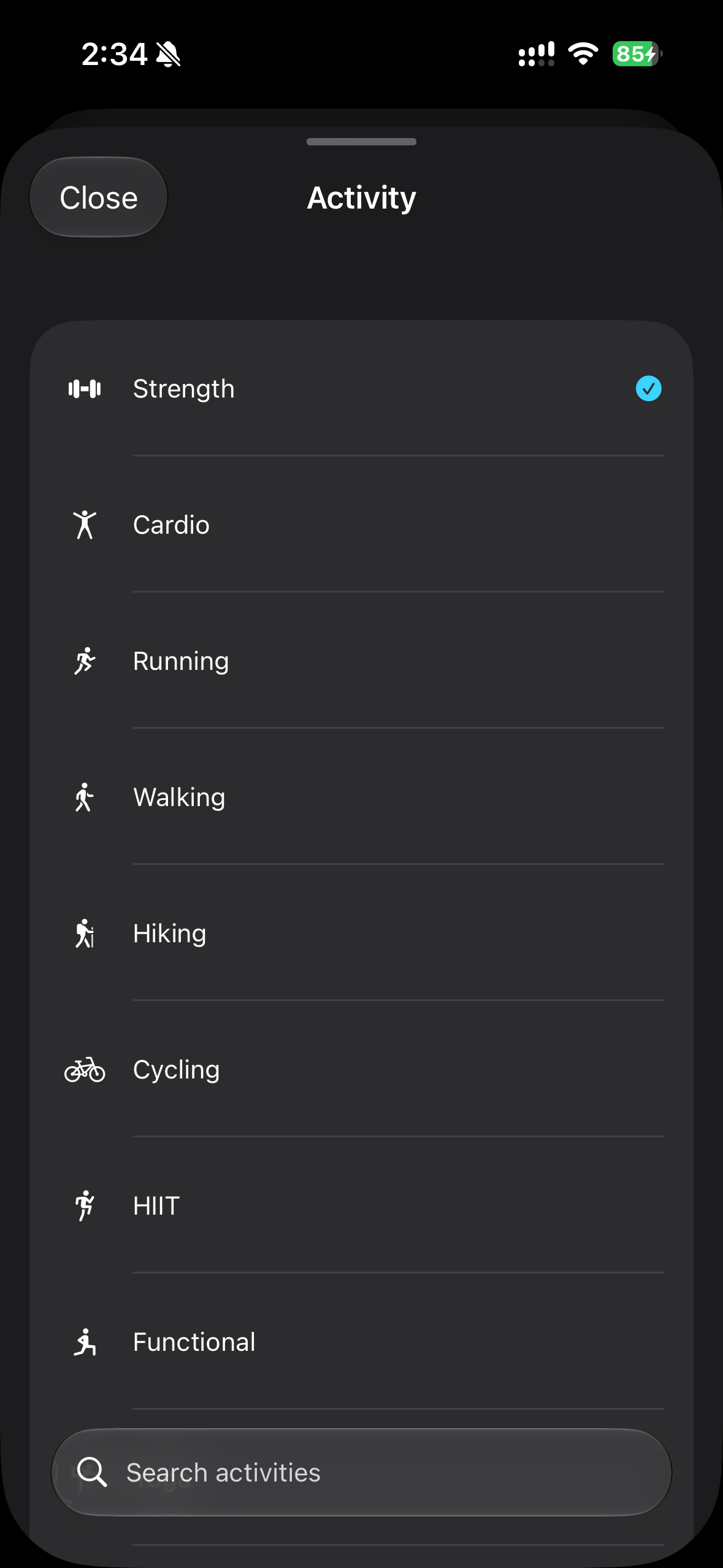
Task: Close the Activity sheet
Action: point(99,198)
